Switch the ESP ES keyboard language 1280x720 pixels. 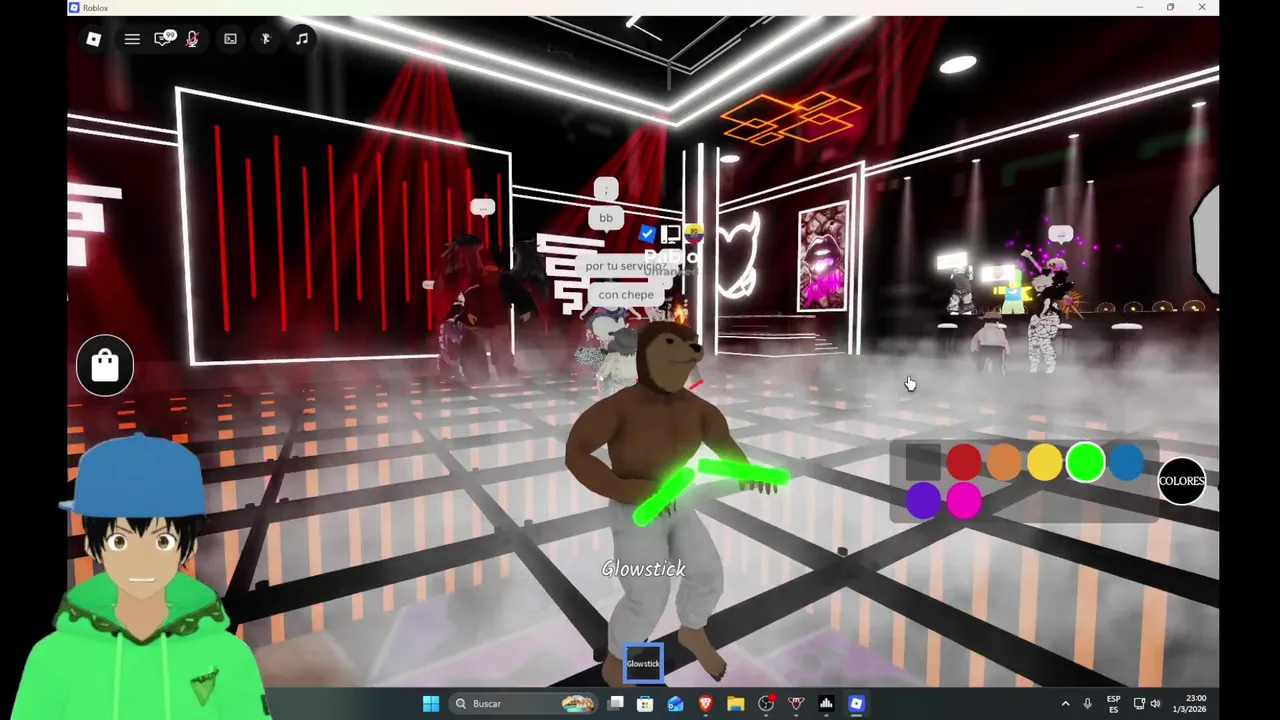tap(1113, 704)
